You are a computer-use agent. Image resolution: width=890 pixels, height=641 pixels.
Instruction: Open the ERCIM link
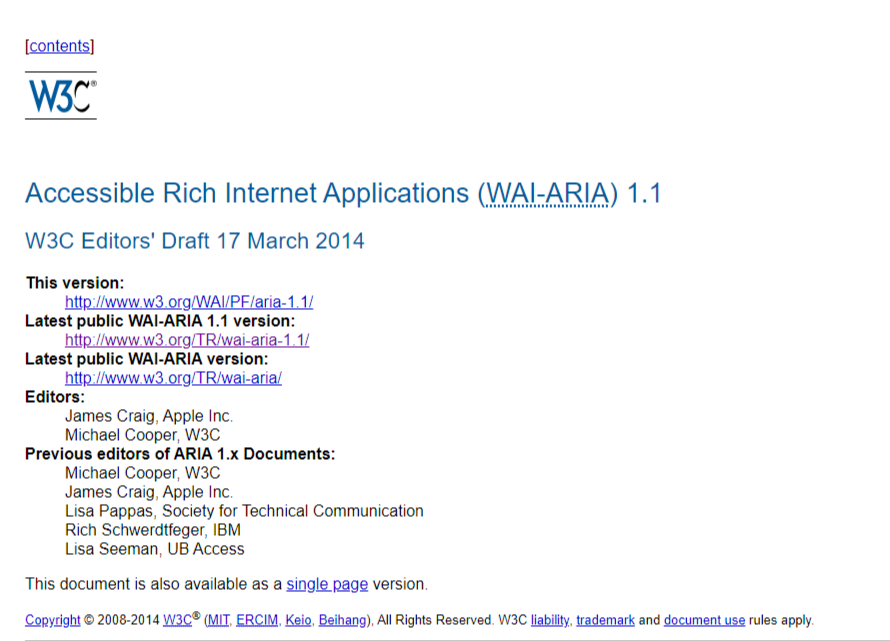click(257, 621)
